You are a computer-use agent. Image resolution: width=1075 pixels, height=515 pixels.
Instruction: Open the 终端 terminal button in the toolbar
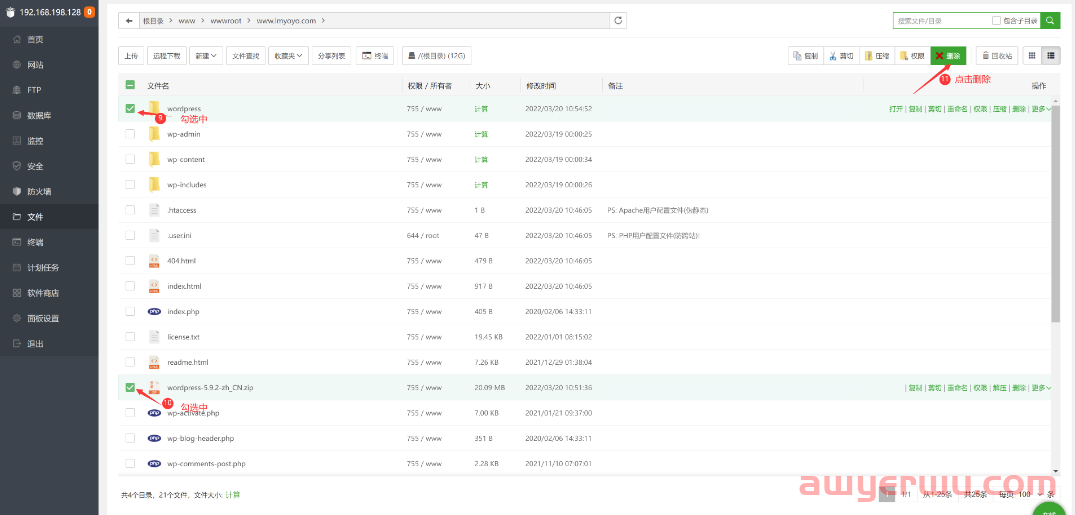375,56
